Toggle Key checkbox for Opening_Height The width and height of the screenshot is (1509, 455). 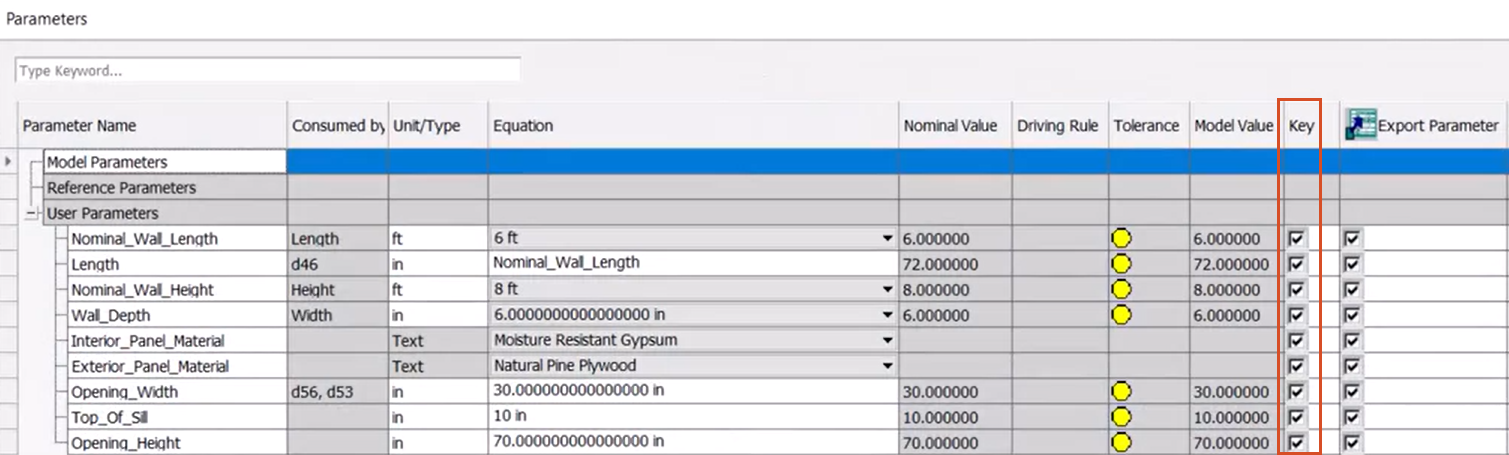[x=1297, y=442]
